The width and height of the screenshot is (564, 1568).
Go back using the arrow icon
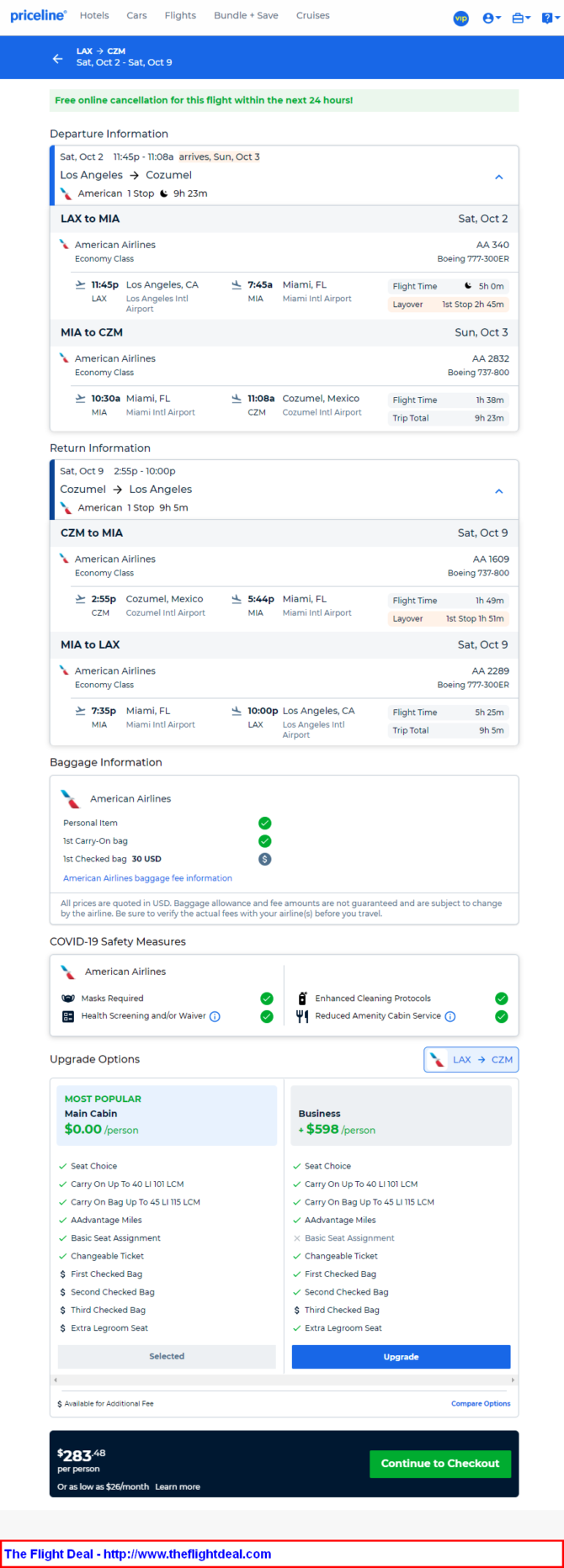click(x=57, y=58)
